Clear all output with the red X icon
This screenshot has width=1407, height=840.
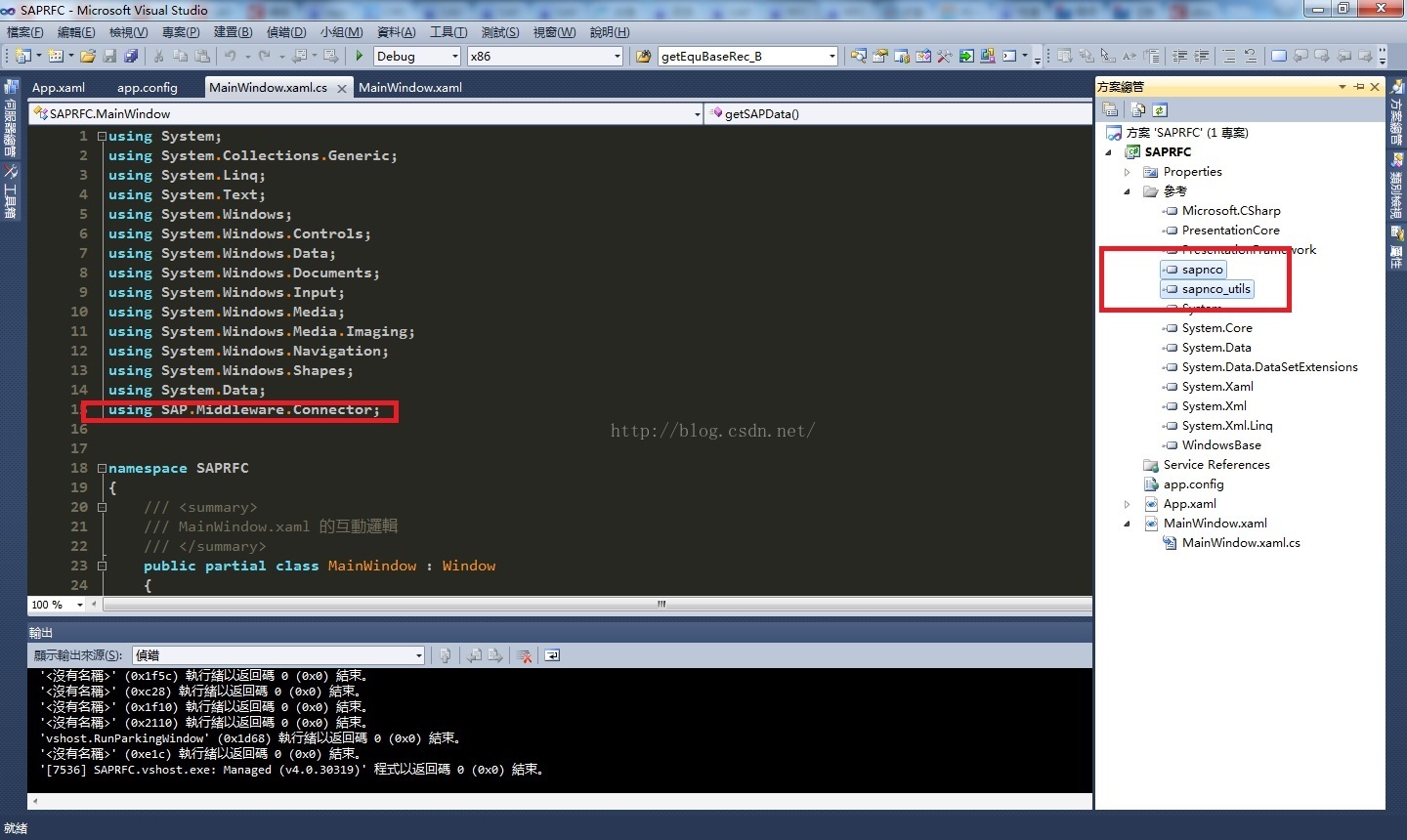(x=524, y=655)
